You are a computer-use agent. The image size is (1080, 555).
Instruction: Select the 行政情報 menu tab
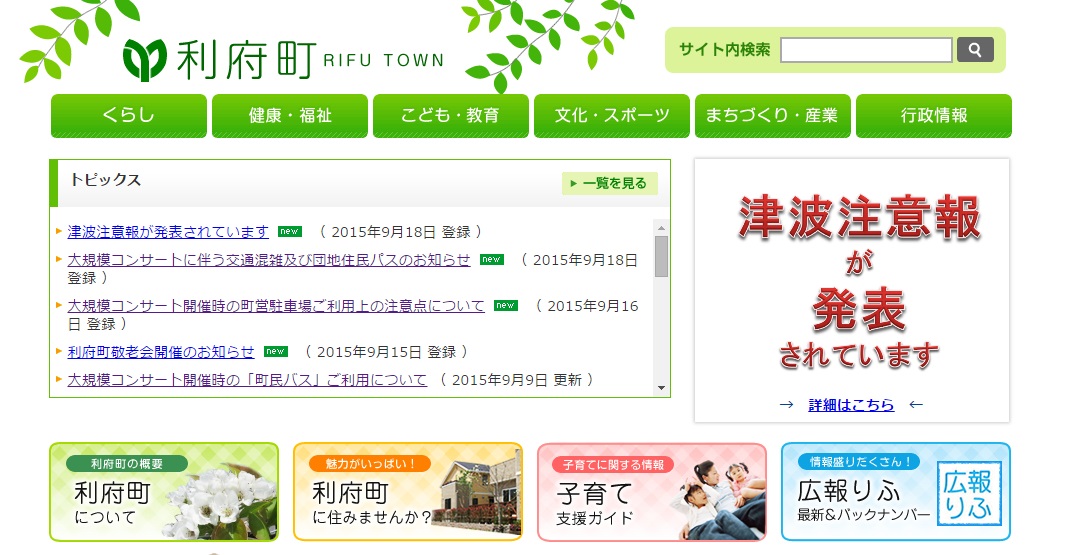934,116
